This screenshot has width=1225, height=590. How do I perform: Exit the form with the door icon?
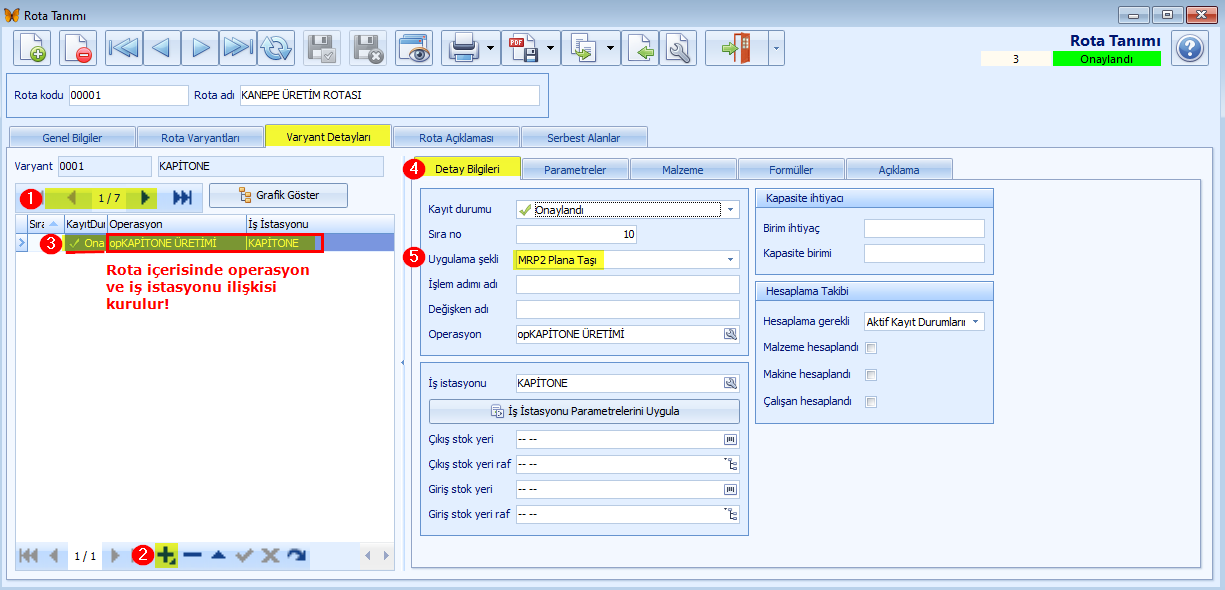click(x=736, y=48)
